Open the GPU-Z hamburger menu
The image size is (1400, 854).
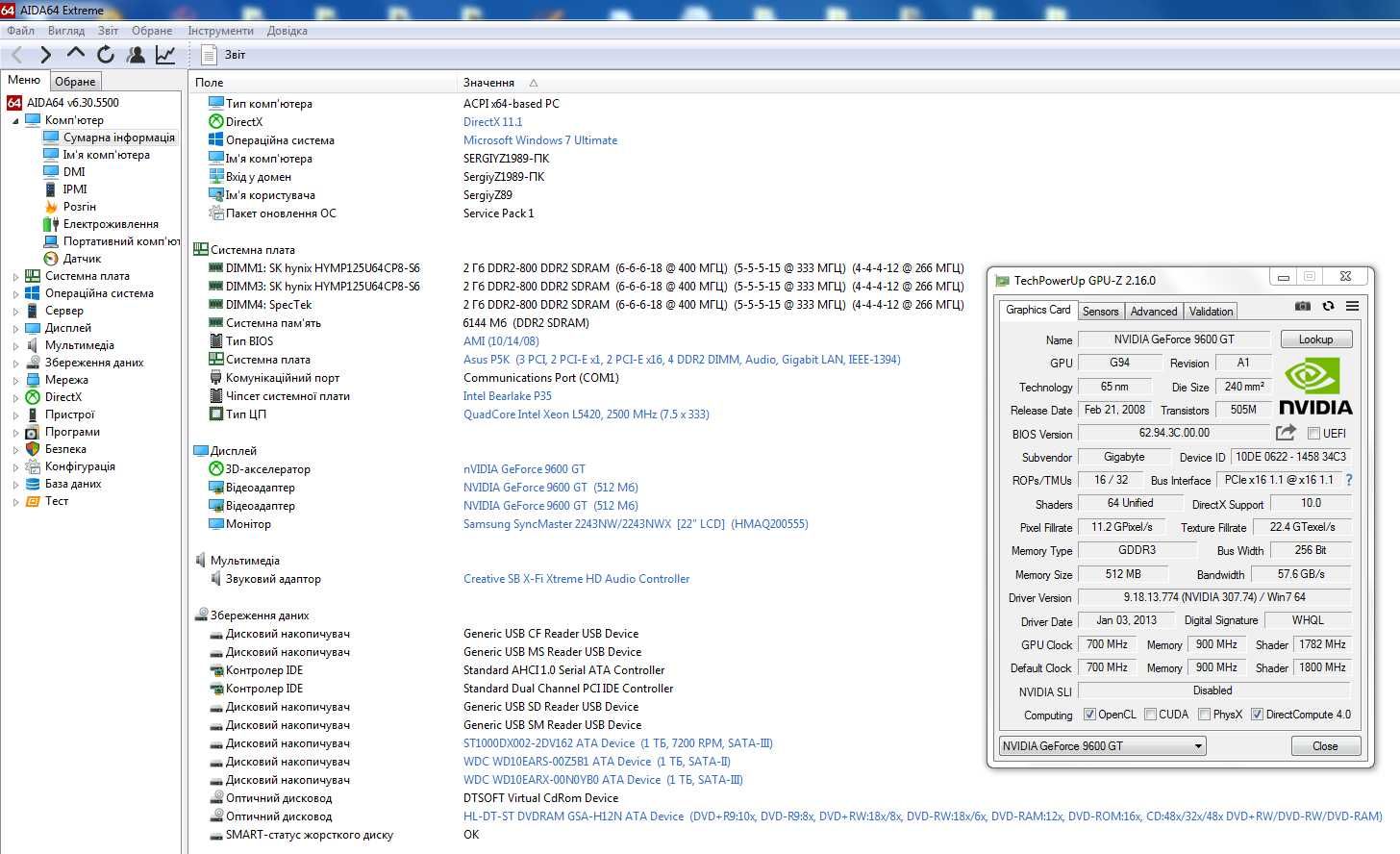coord(1352,306)
